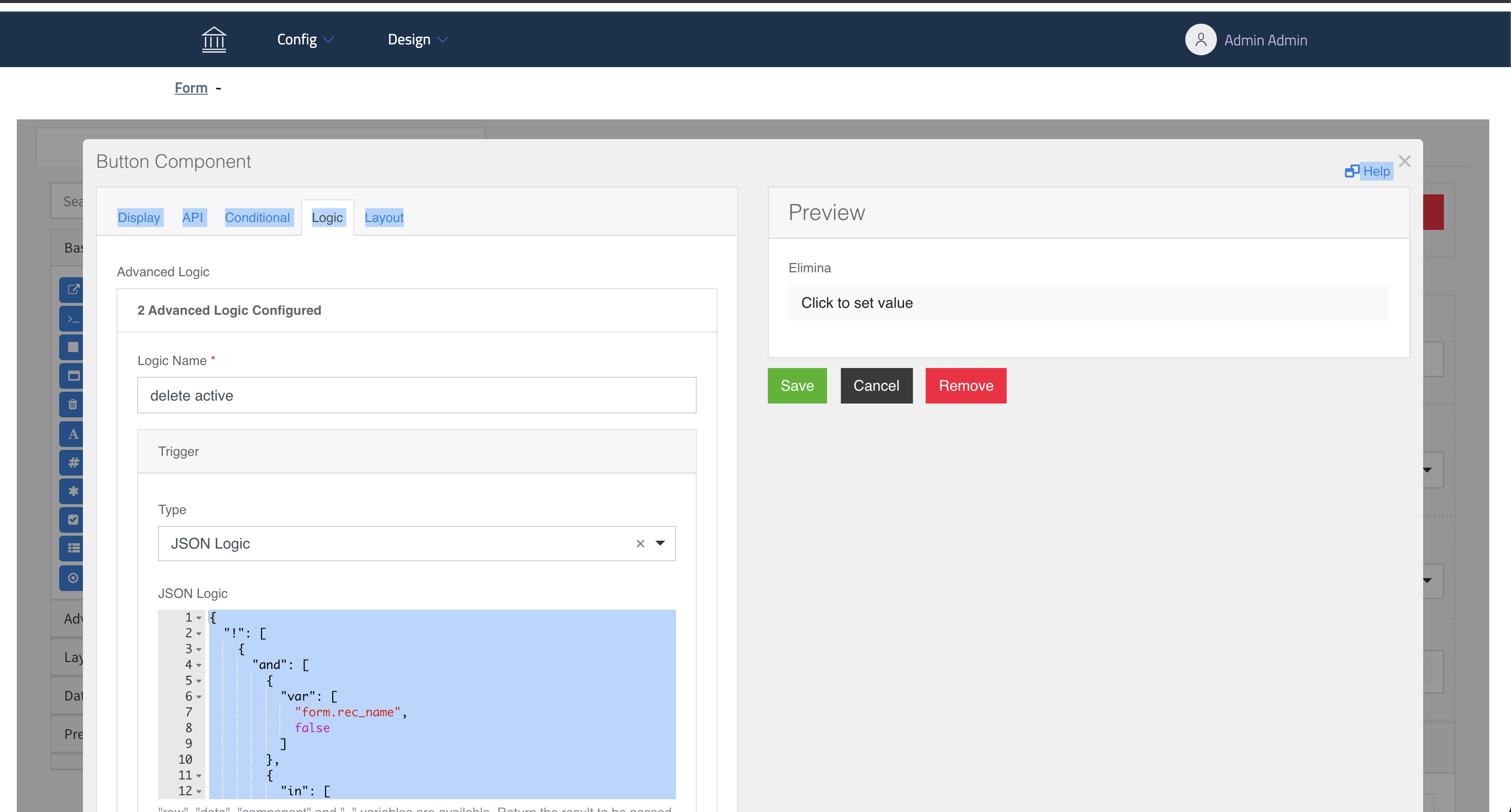
Task: Click the asterisk password component icon
Action: coord(73,491)
